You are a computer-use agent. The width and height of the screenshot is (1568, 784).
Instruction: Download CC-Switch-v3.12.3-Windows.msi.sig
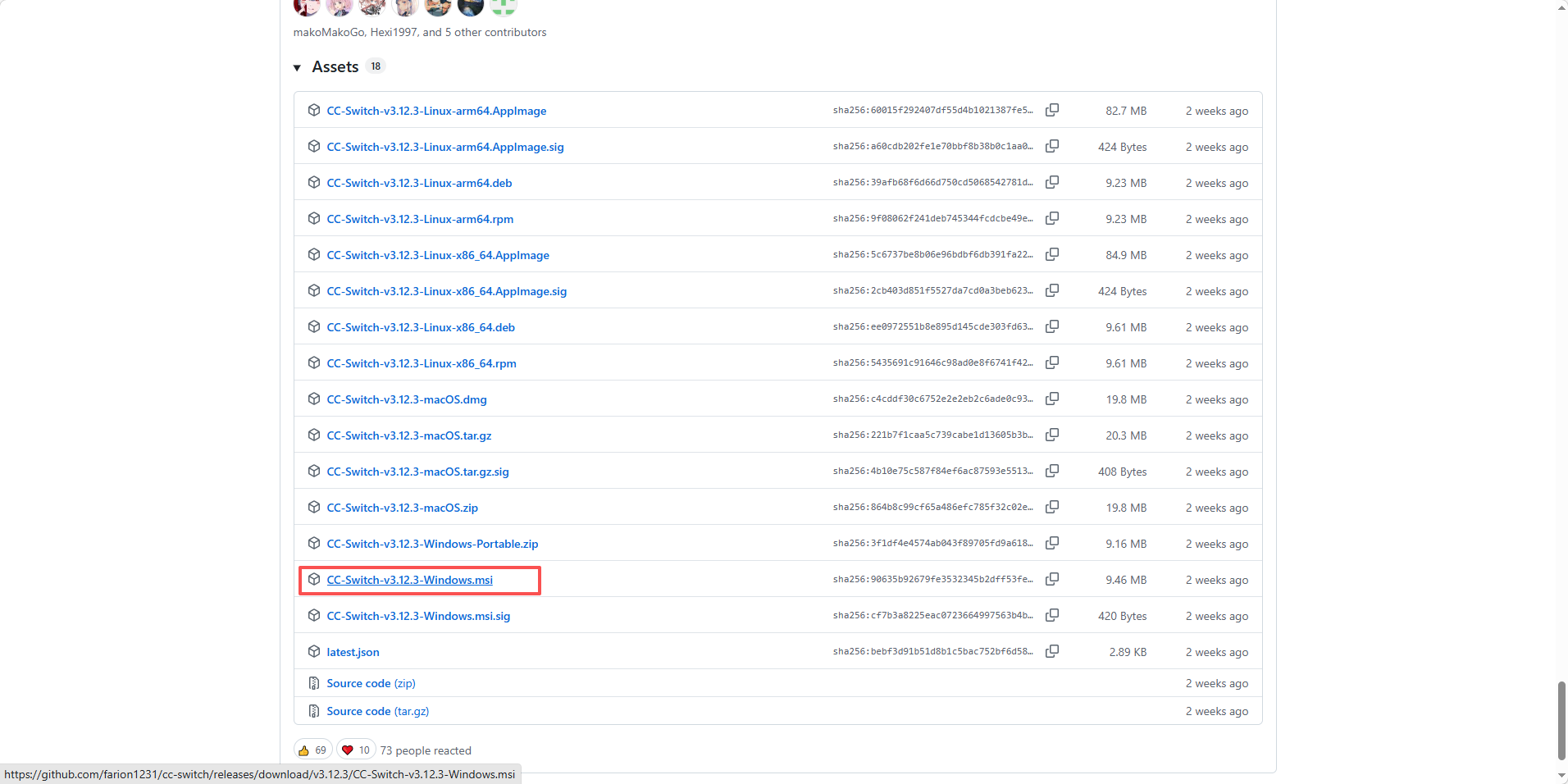(418, 616)
